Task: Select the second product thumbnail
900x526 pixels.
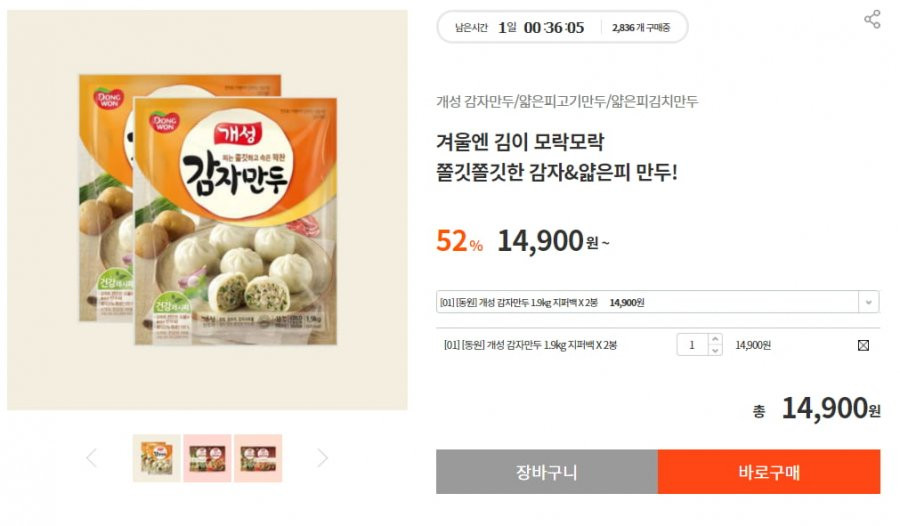Action: click(207, 458)
